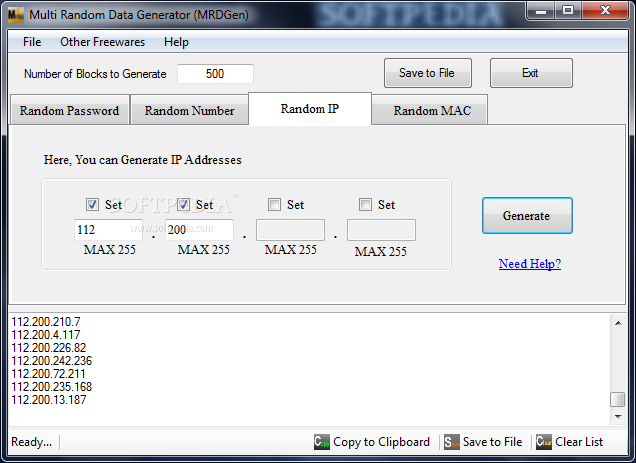Screen dimensions: 636x463
Task: Click the disabled fourth octet field
Action: pyautogui.click(x=381, y=230)
